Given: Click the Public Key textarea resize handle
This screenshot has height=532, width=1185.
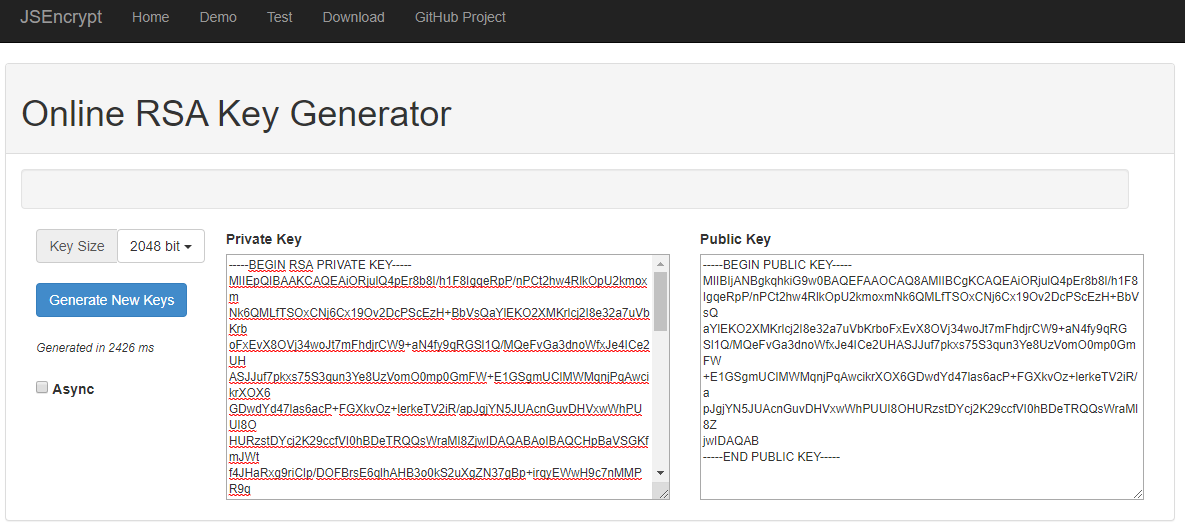Looking at the screenshot, I should [1137, 492].
